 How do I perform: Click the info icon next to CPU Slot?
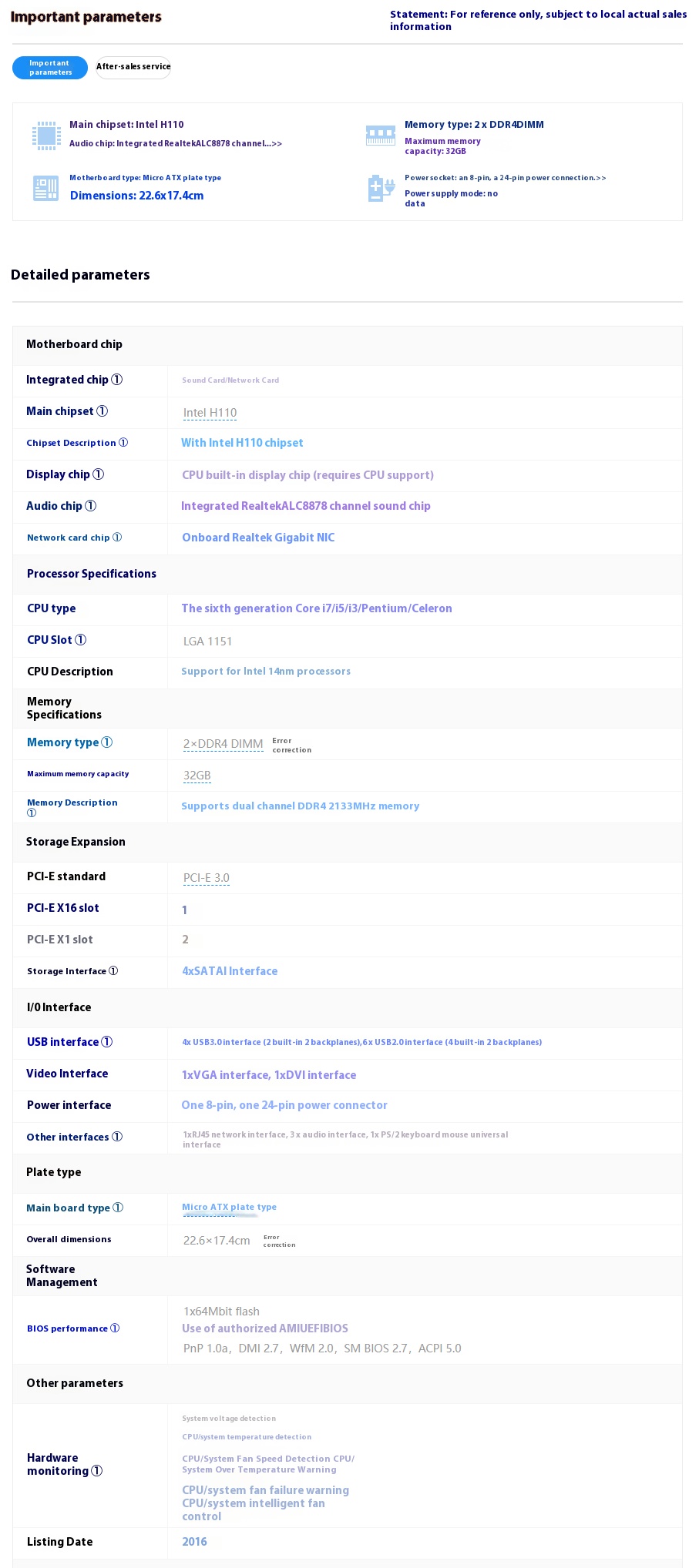(81, 640)
